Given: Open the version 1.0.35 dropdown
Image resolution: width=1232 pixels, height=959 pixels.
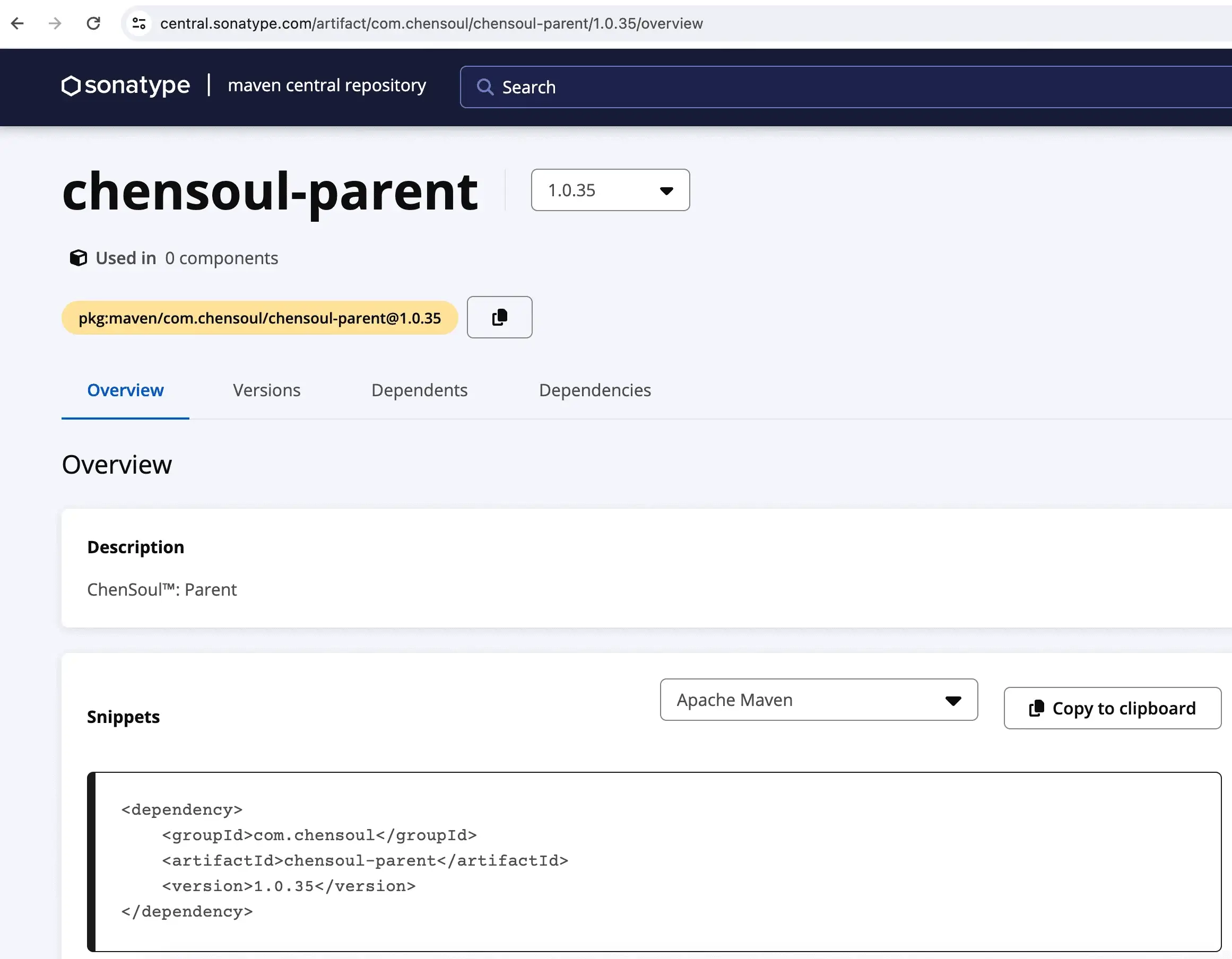Looking at the screenshot, I should coord(610,190).
